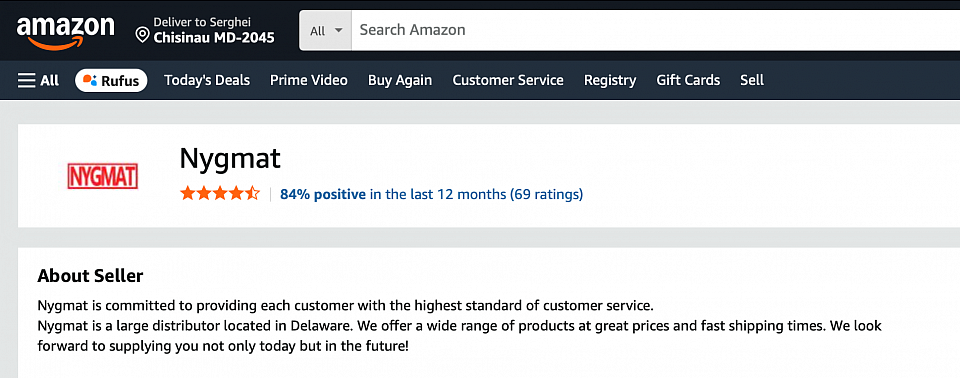
Task: Click the orange star rating icons
Action: click(220, 194)
